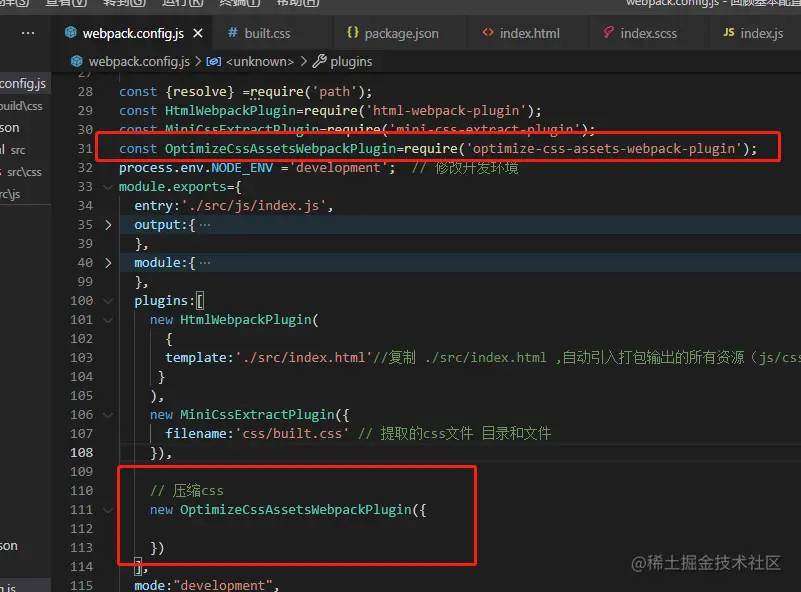Click module.exports on line 33
801x592 pixels.
point(172,187)
